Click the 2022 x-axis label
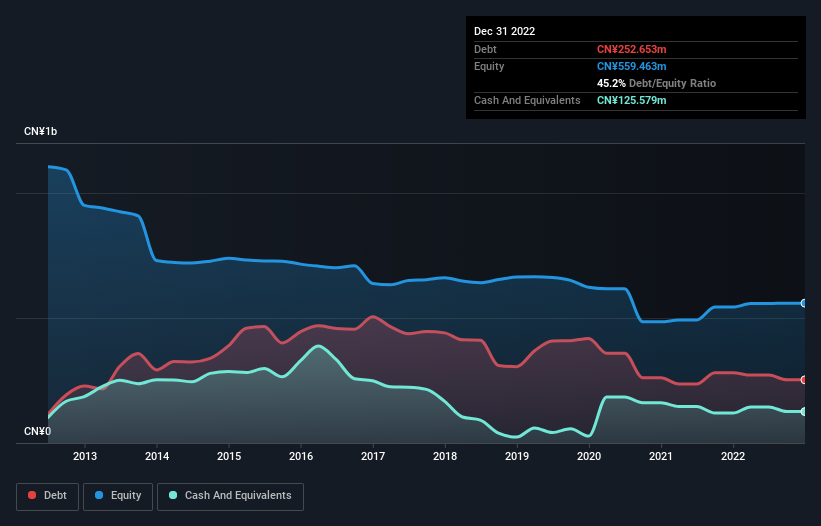 tap(733, 456)
